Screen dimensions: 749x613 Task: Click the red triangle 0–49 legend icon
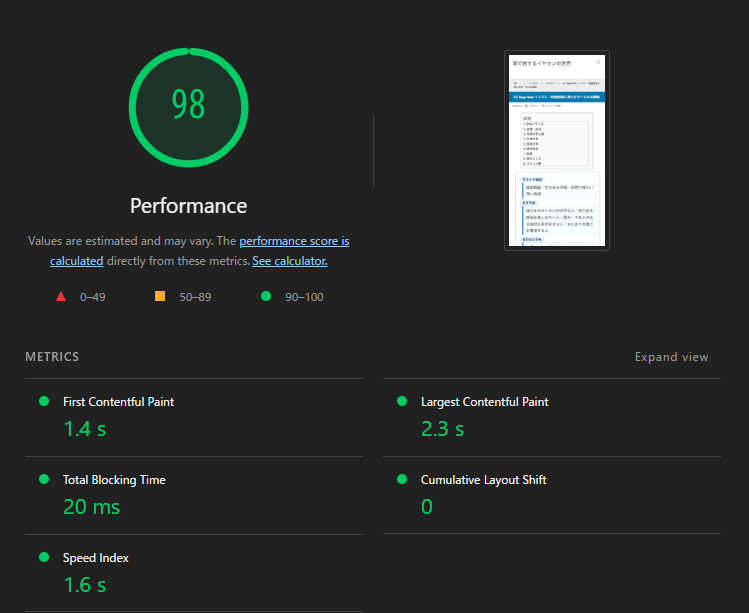click(x=61, y=296)
